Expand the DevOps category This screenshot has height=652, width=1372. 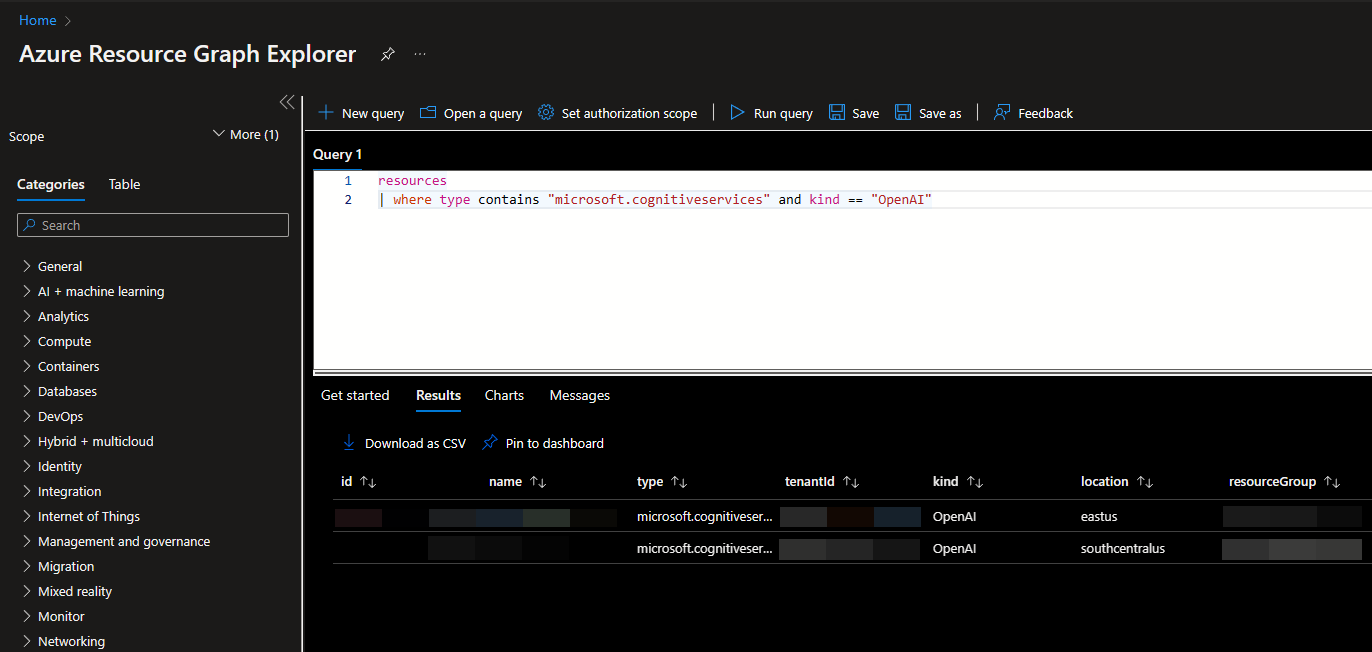(x=27, y=416)
